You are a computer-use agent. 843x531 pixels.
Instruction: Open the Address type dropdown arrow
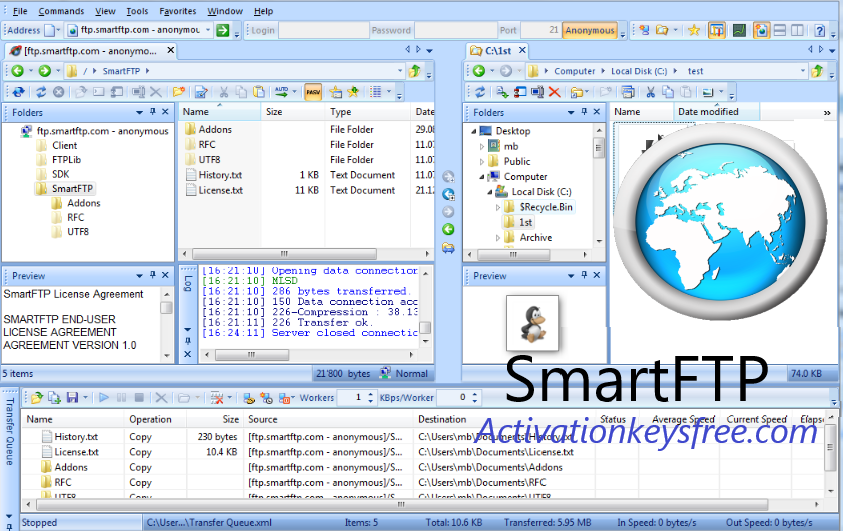58,30
